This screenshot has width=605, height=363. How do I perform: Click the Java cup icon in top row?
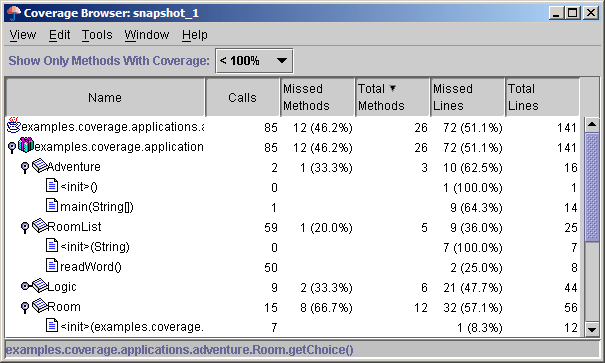point(14,125)
